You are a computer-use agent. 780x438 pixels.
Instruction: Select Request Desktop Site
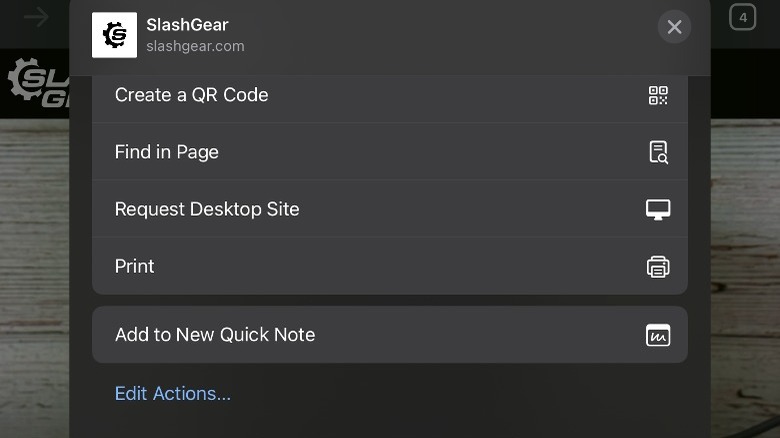pyautogui.click(x=207, y=209)
